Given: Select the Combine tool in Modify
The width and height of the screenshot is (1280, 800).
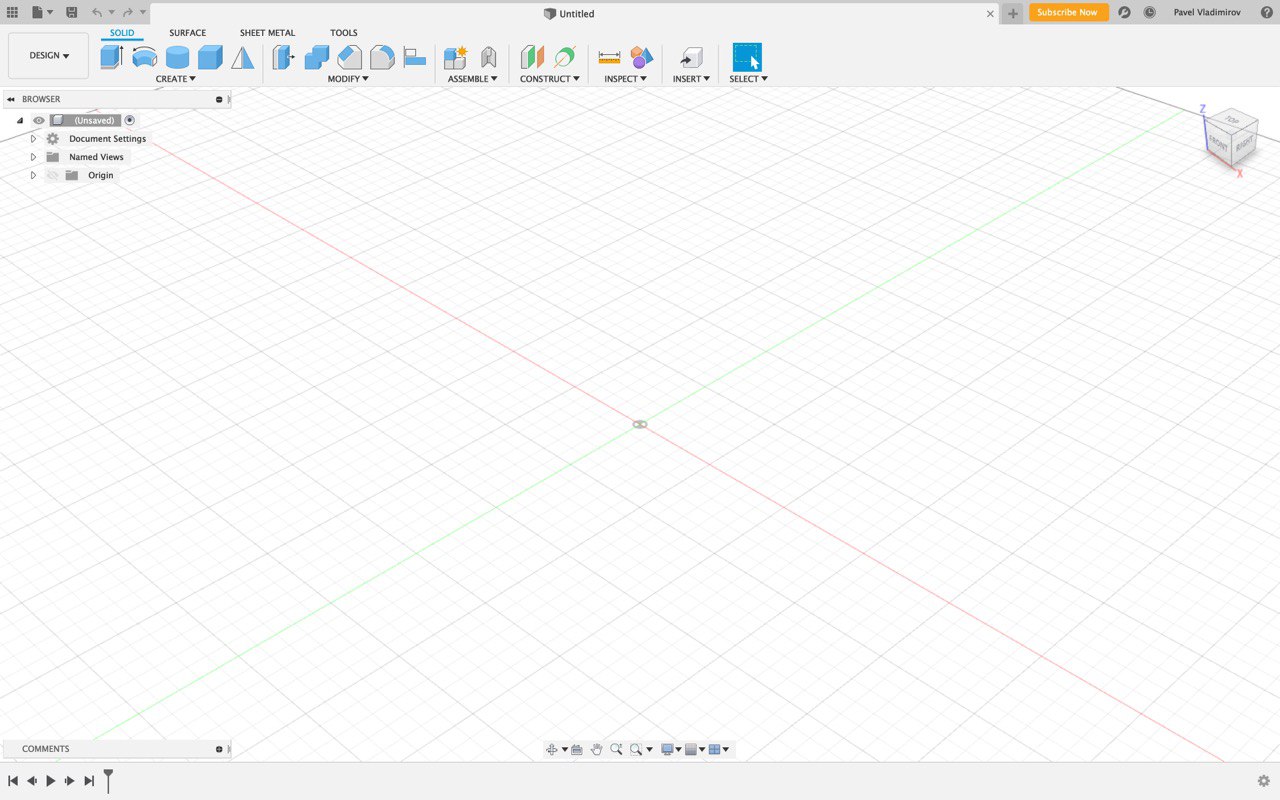Looking at the screenshot, I should (317, 57).
